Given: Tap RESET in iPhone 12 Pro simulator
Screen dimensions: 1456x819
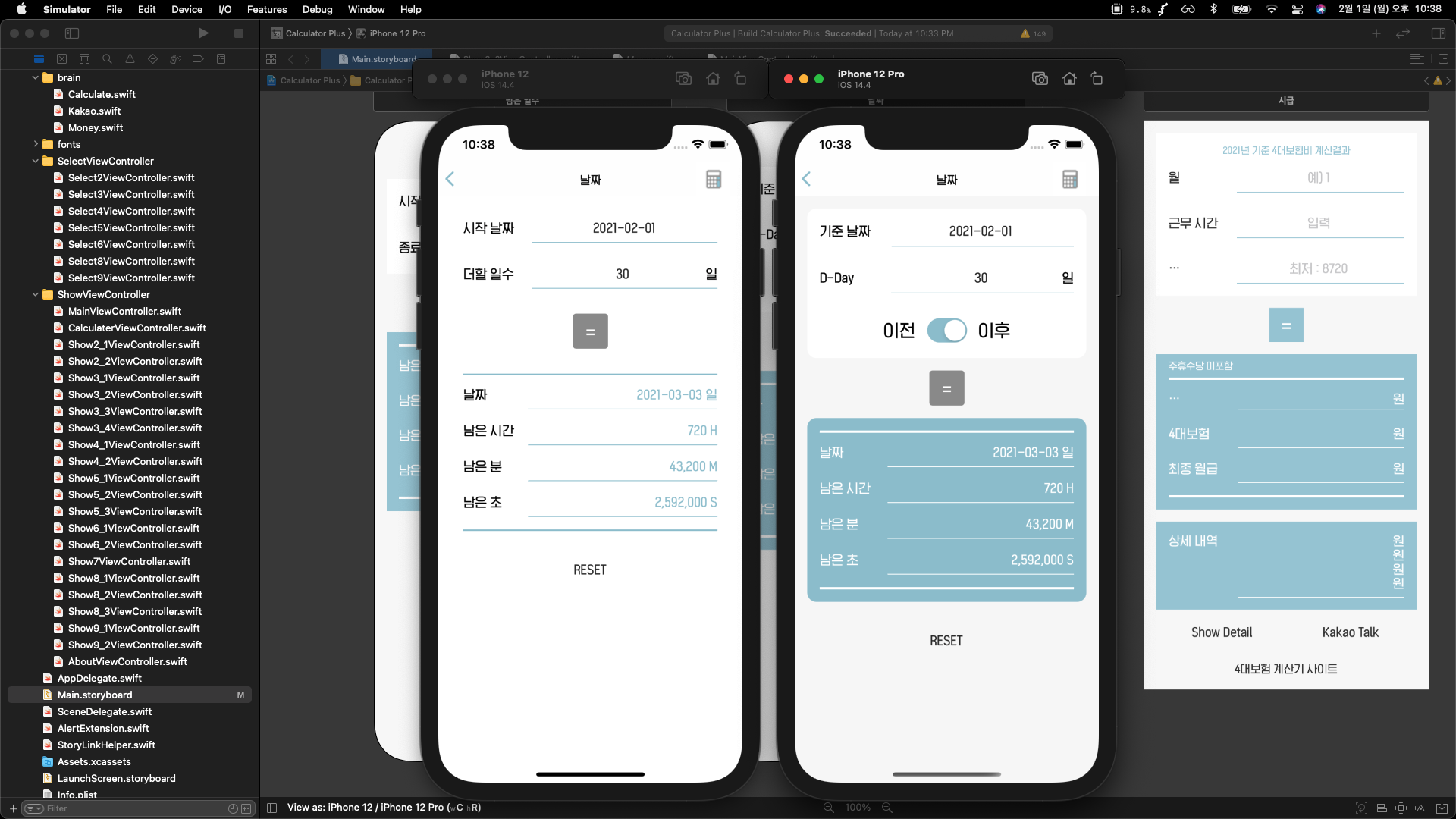Looking at the screenshot, I should 946,641.
